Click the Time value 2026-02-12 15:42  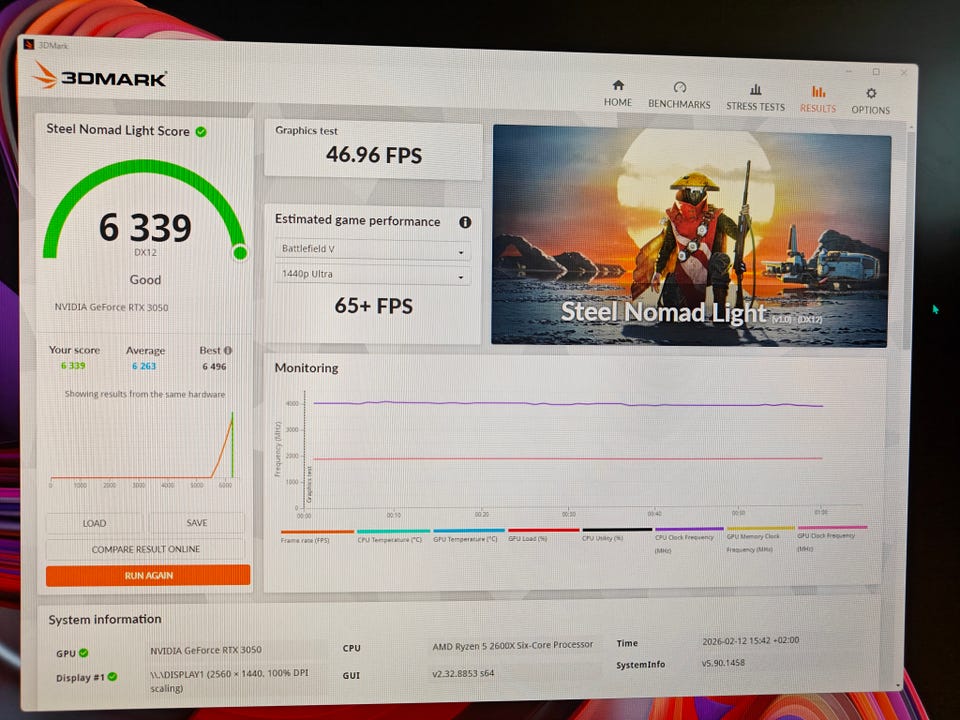(751, 640)
